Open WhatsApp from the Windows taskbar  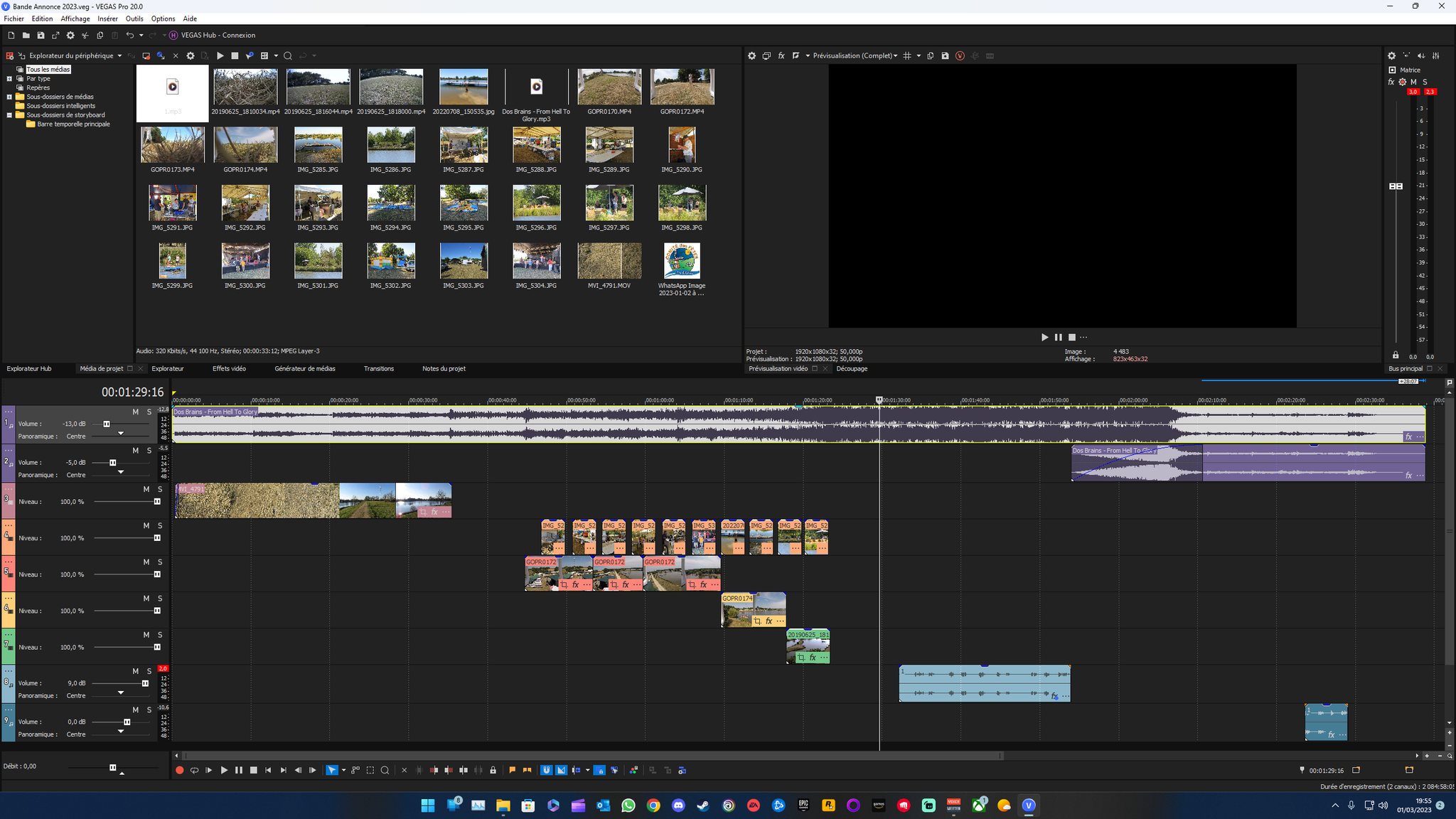628,805
